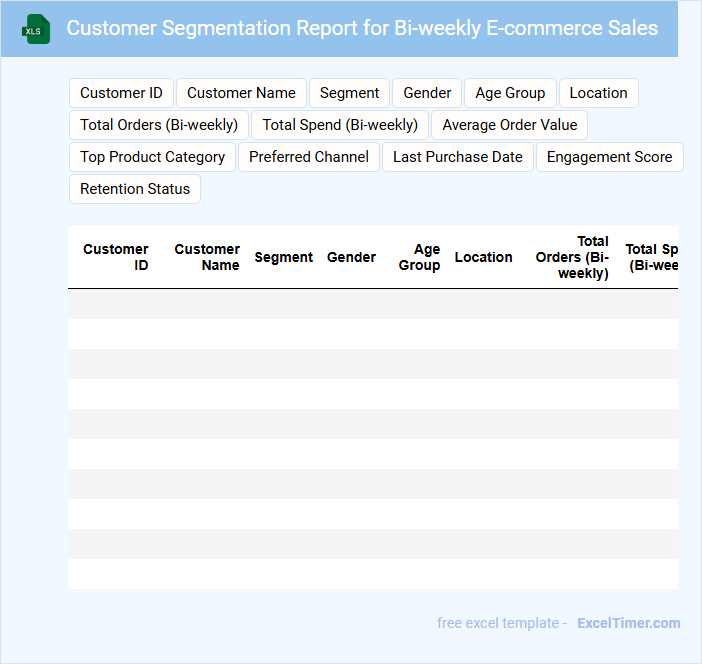The width and height of the screenshot is (702, 664).
Task: Click the Age Group column header
Action: point(420,257)
